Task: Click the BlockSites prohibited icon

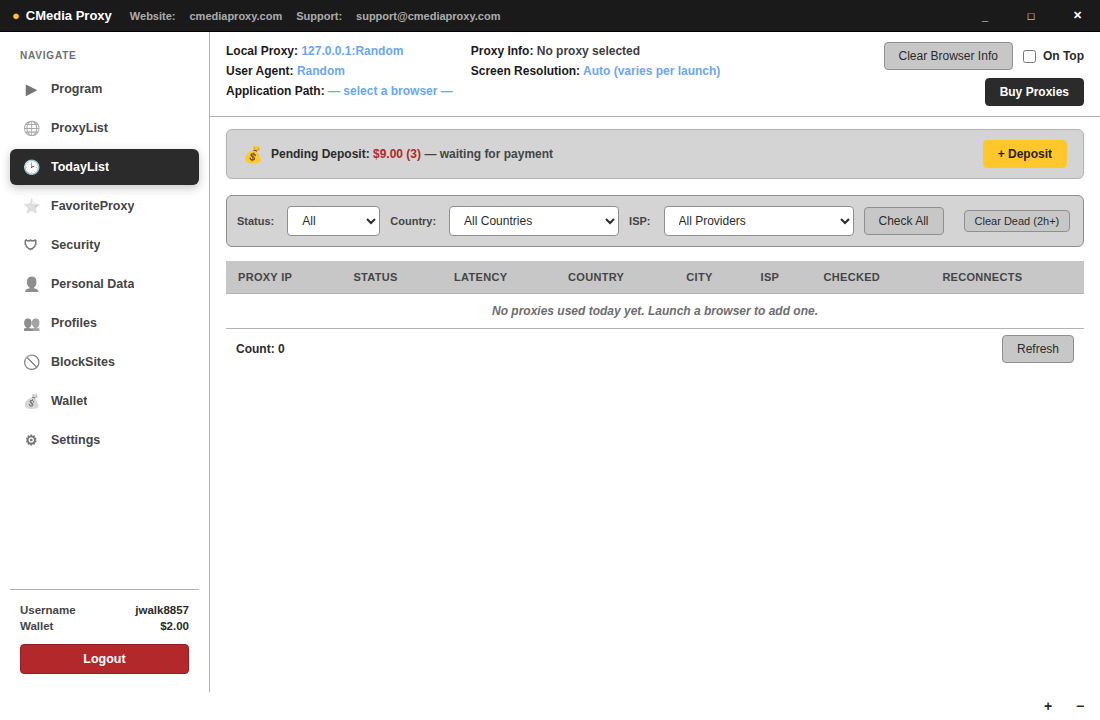Action: pos(32,362)
